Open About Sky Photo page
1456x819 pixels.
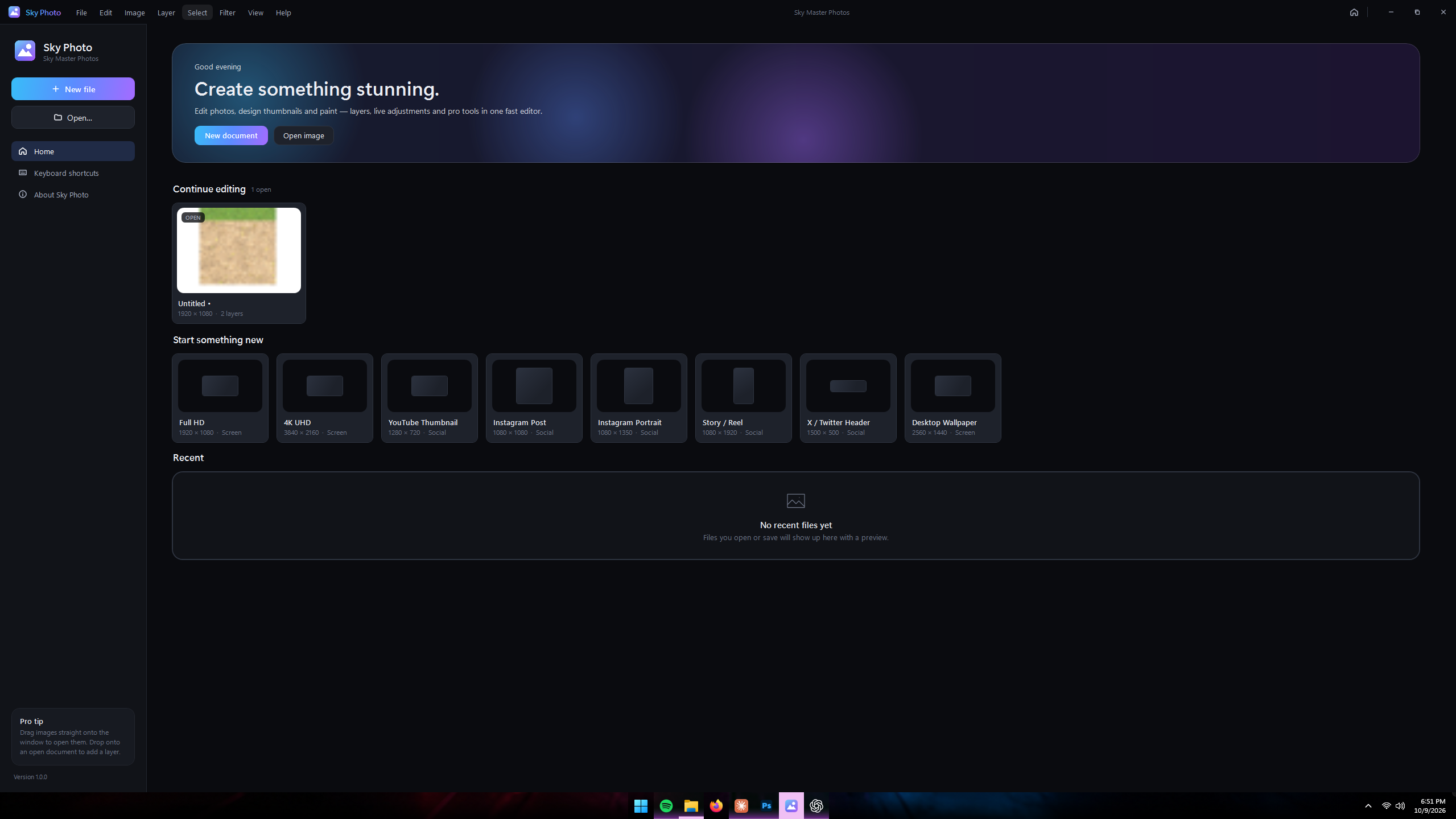[x=73, y=194]
